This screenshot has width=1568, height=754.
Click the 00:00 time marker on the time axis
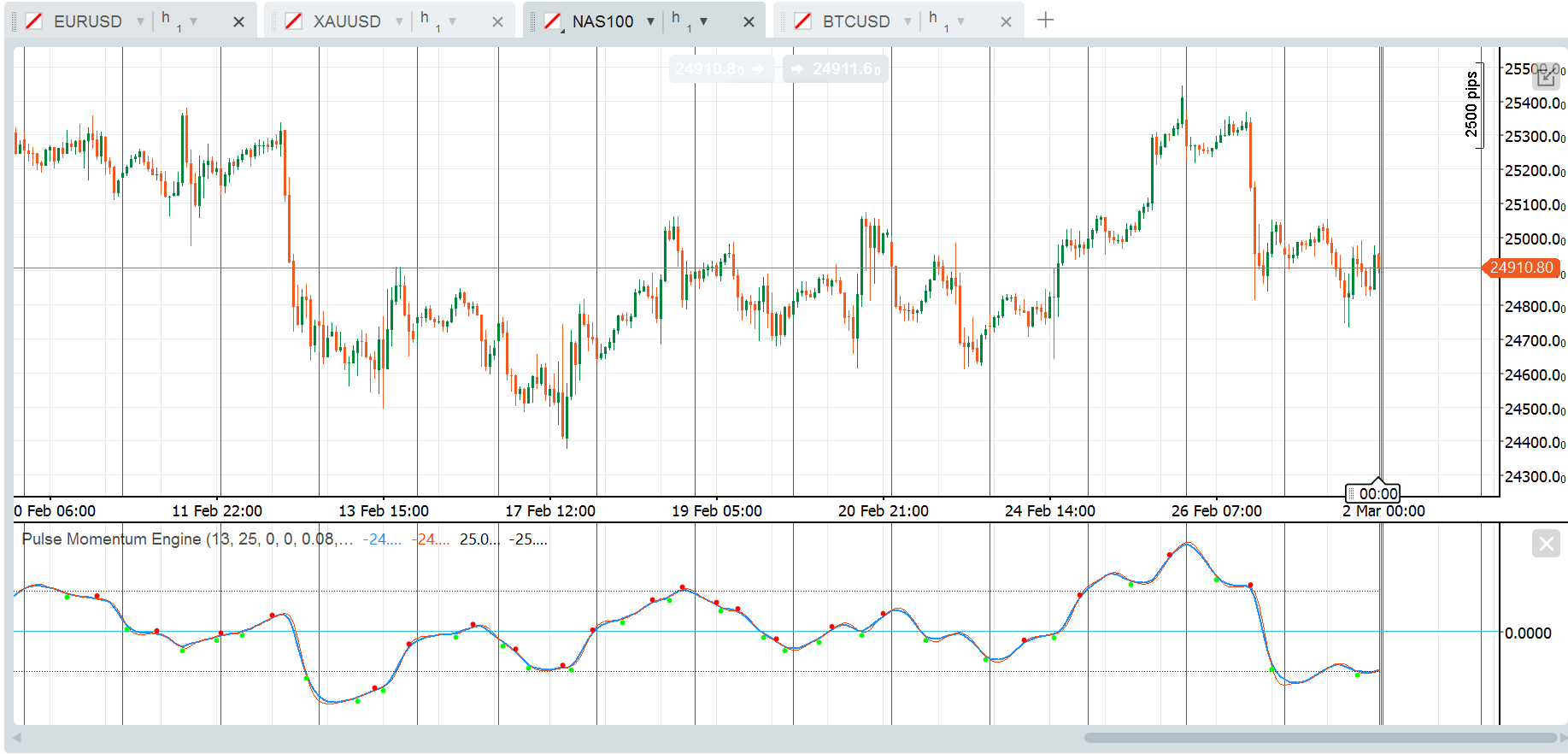[1377, 493]
